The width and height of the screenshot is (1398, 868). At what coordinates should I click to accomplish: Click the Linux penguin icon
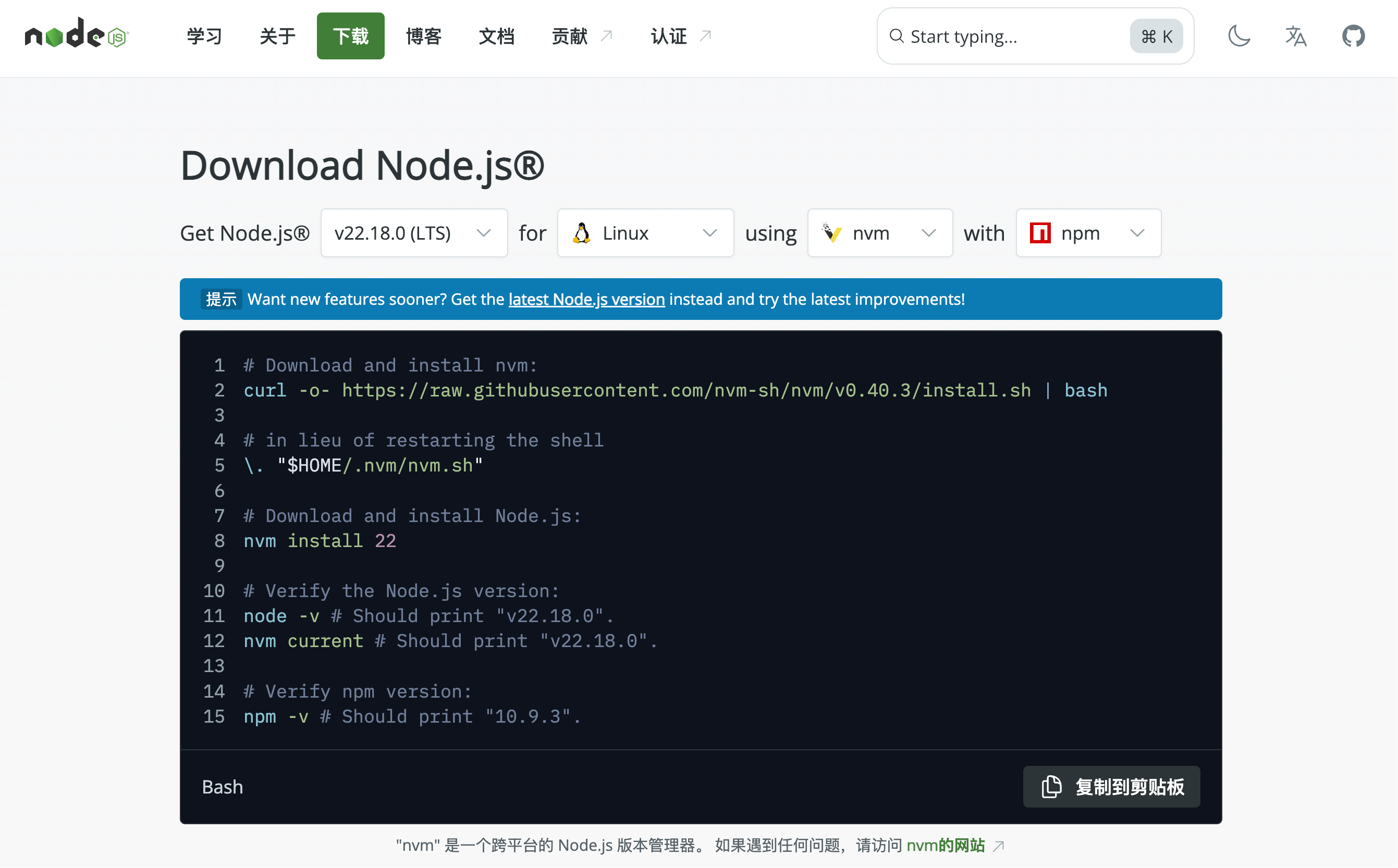(x=582, y=233)
